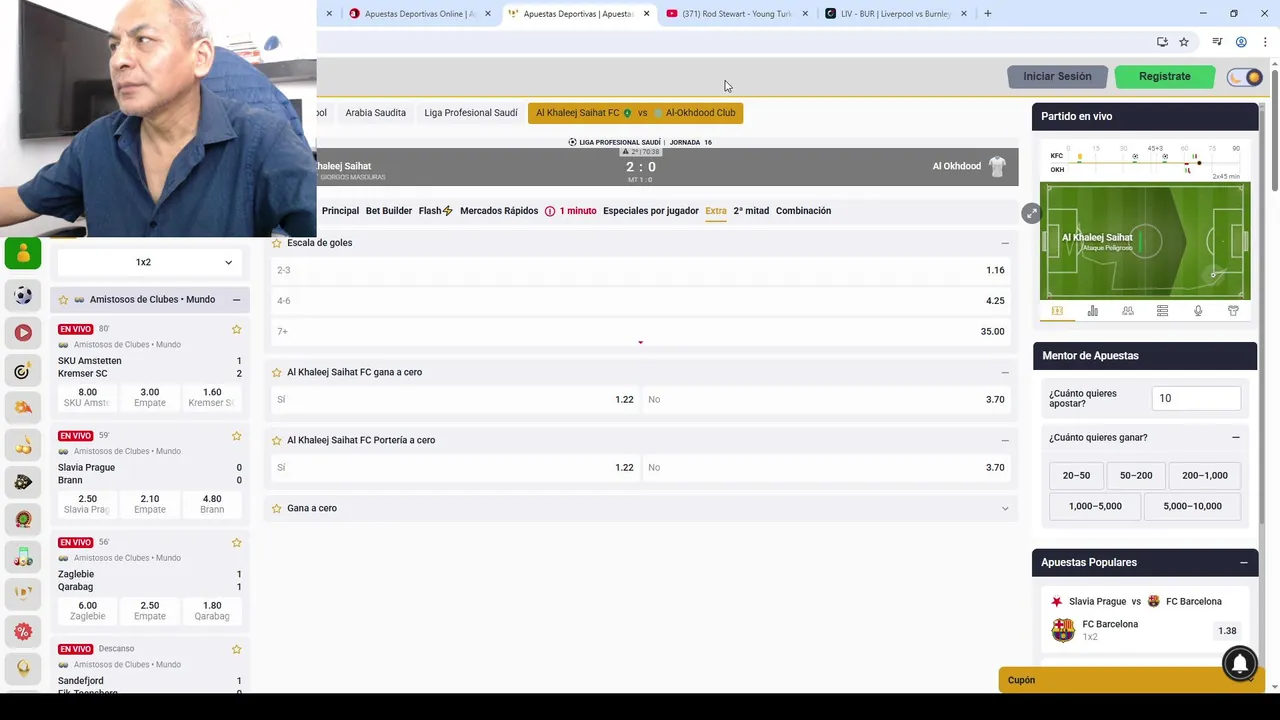The width and height of the screenshot is (1280, 720).
Task: Switch to 2ª mitad tab
Action: point(751,211)
